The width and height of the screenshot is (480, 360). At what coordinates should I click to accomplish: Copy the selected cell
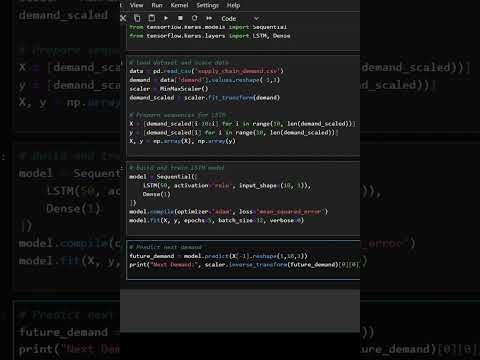pyautogui.click(x=137, y=18)
